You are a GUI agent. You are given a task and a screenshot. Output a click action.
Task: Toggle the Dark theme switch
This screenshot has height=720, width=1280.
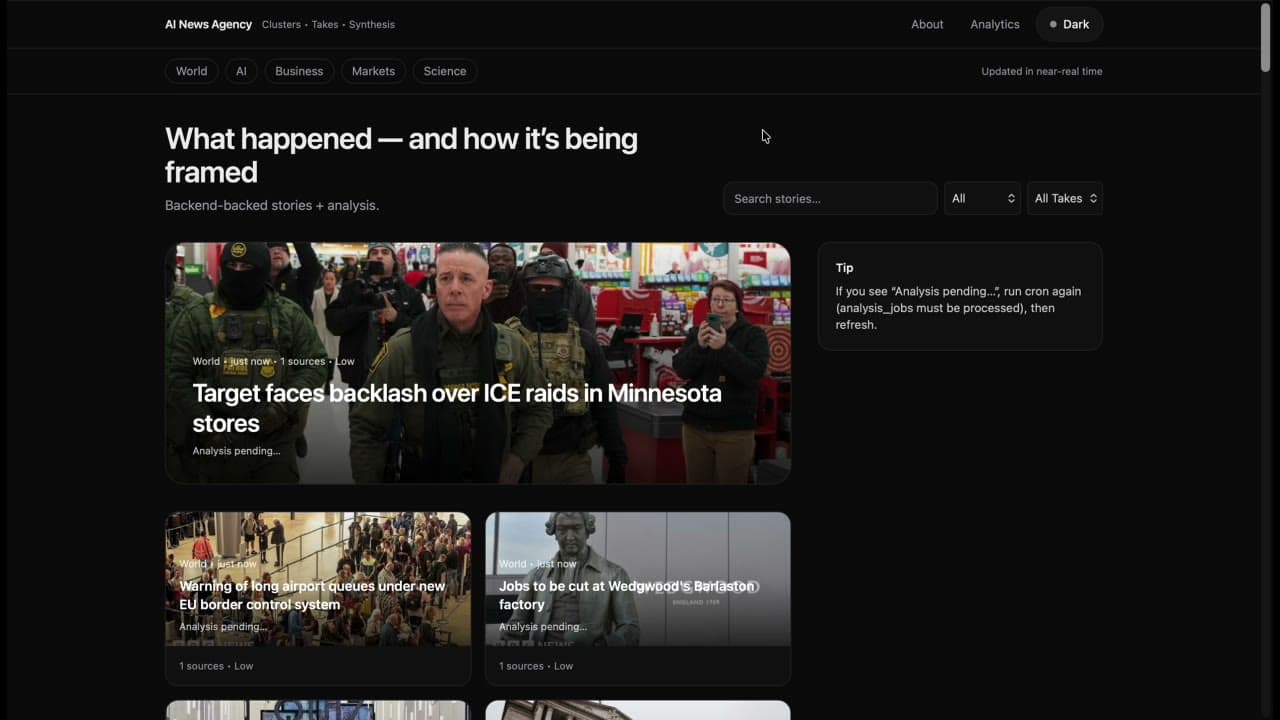1069,24
